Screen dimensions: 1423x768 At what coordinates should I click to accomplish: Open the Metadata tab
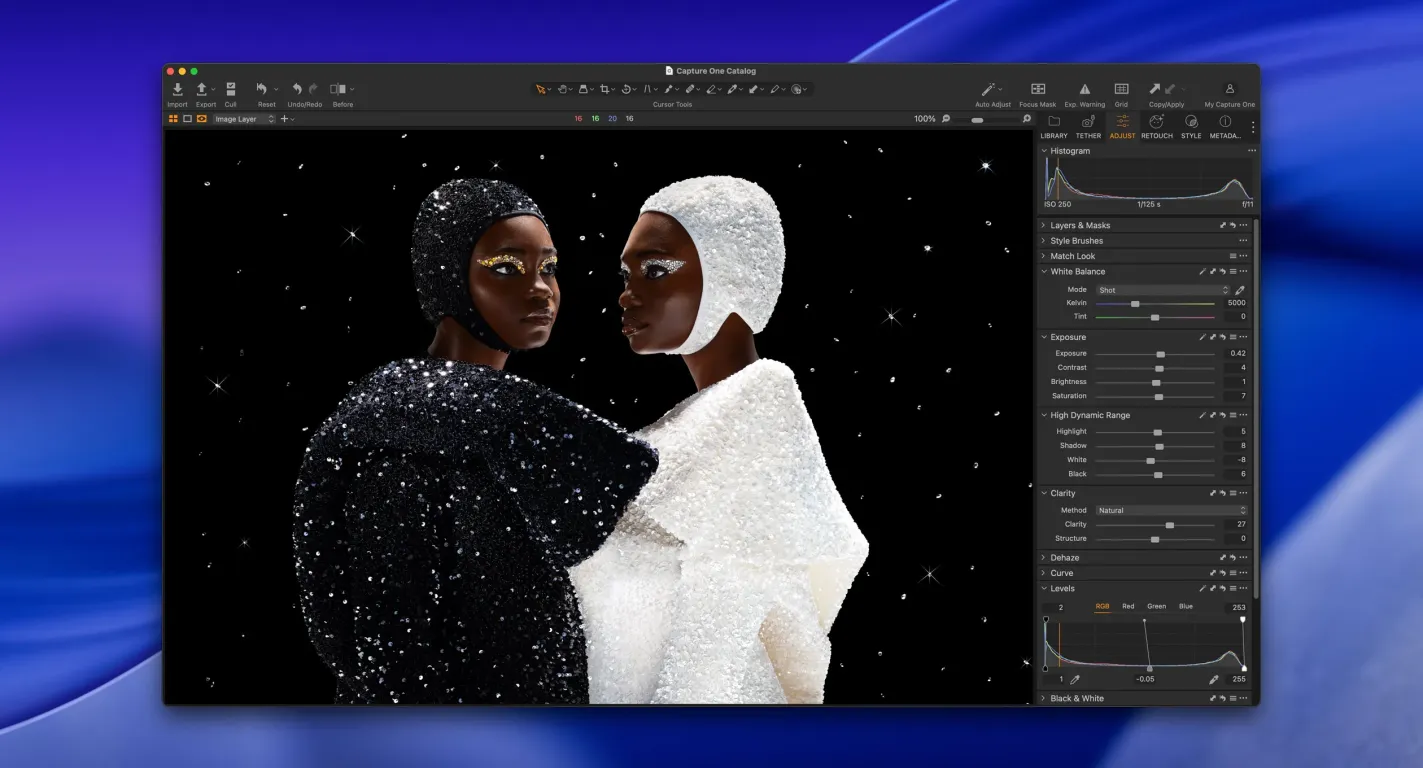pos(1225,122)
